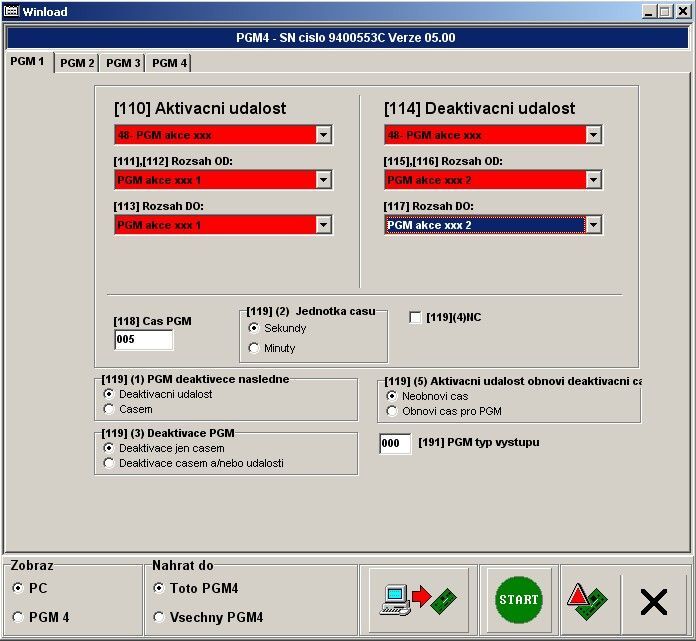Open the [110] Aktivacni udalost dropdown
696x641 pixels.
[323, 135]
